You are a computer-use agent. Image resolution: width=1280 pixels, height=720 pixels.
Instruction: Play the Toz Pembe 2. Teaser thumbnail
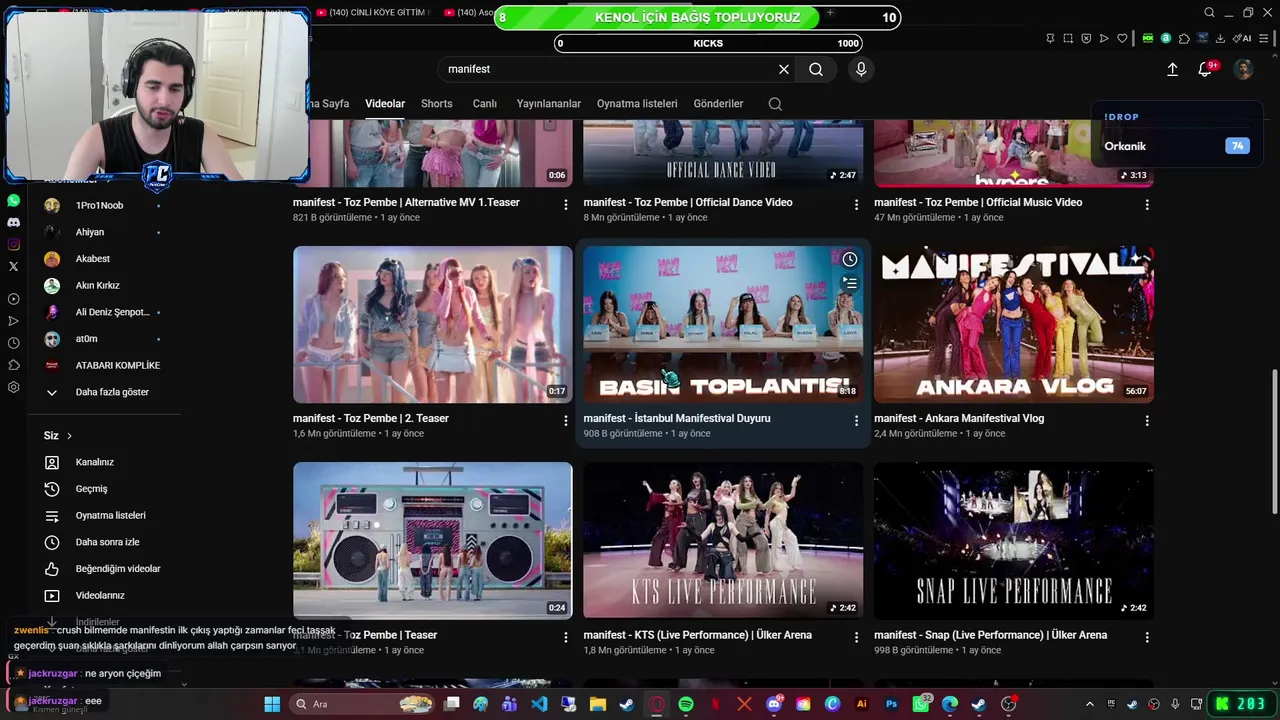coord(433,325)
